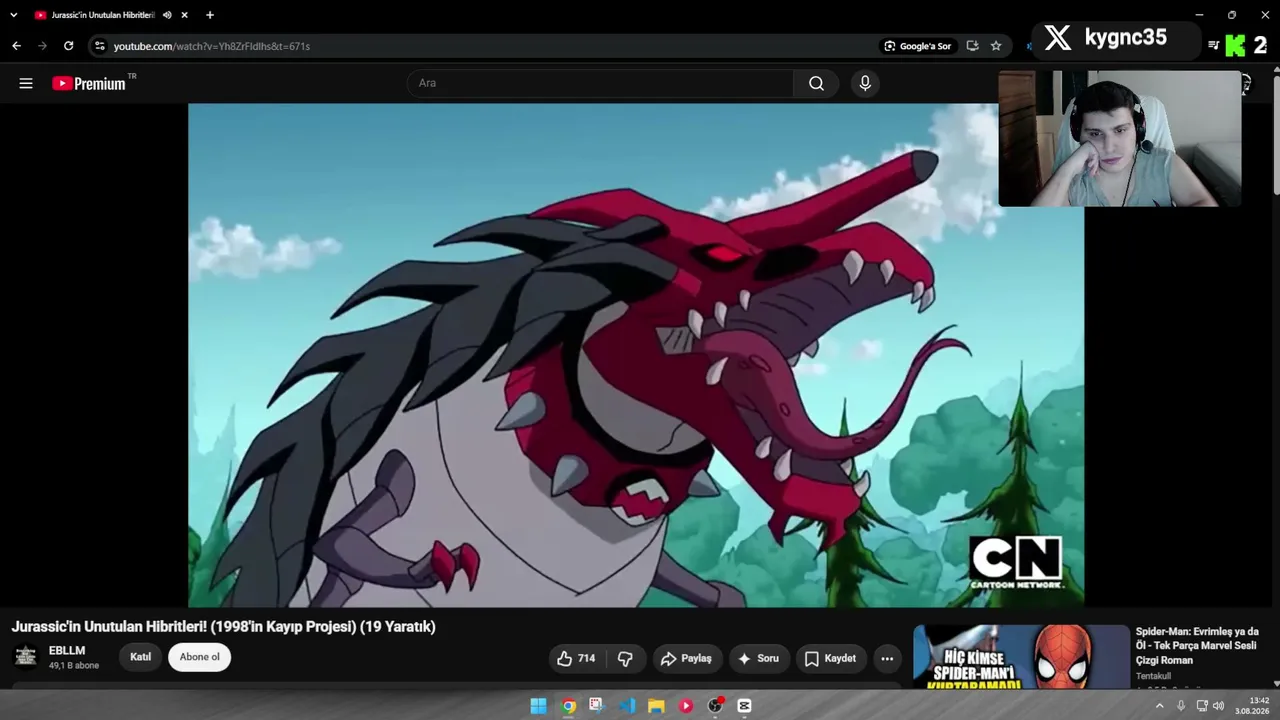This screenshot has height=720, width=1280.
Task: Open the Spider-Man recommended video thumbnail
Action: (1021, 657)
